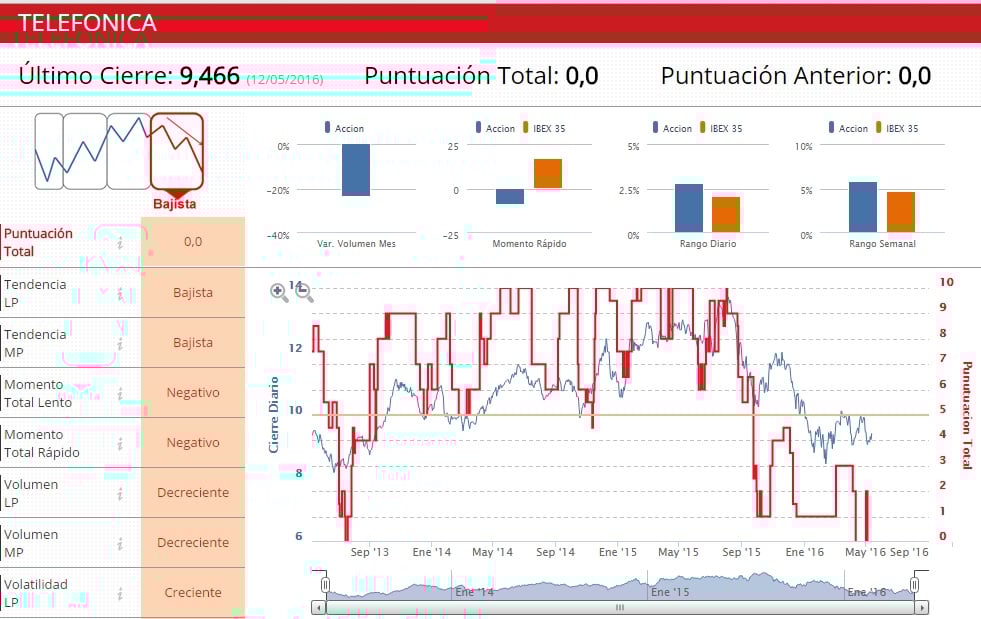Open info icon for Volatilidad LP
This screenshot has width=981, height=619.
click(120, 593)
